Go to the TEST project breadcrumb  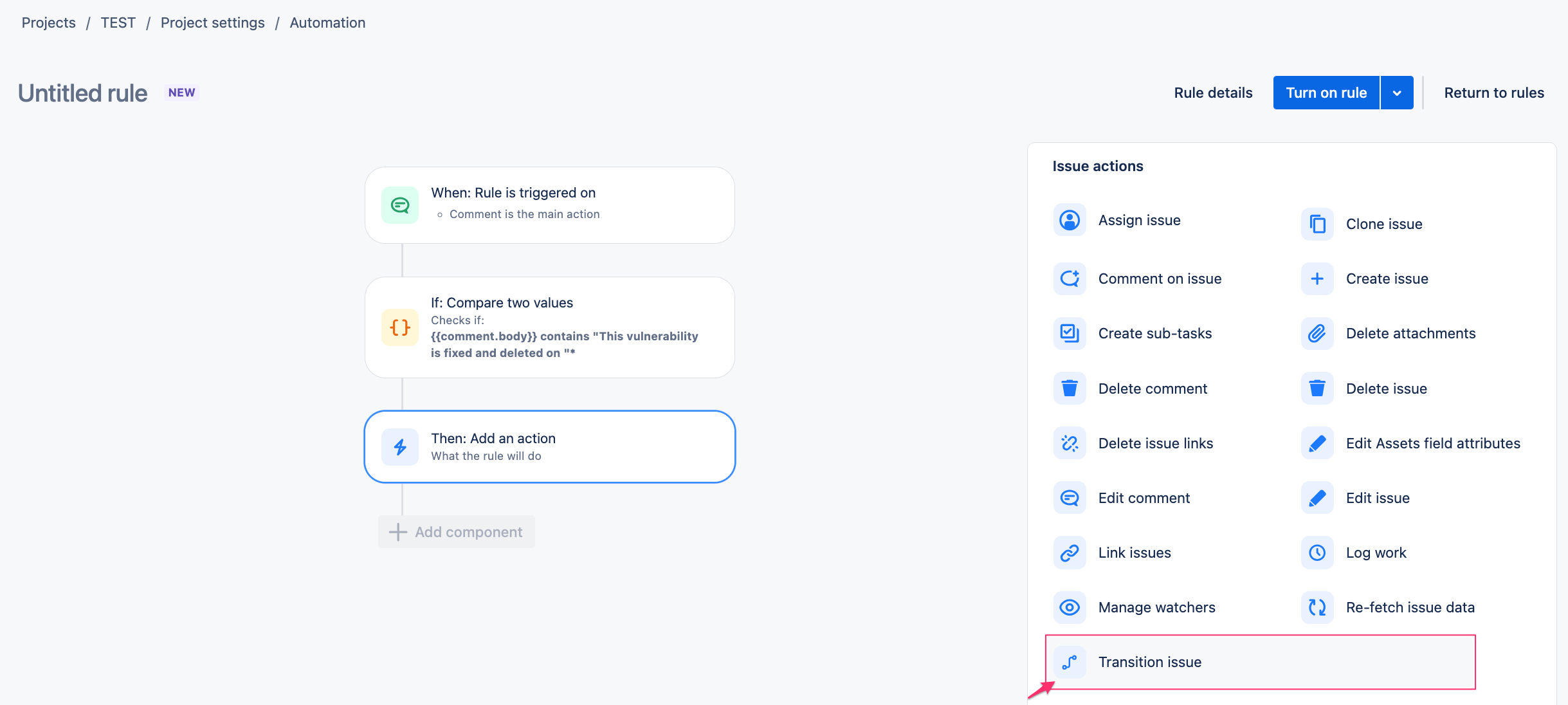pos(118,22)
